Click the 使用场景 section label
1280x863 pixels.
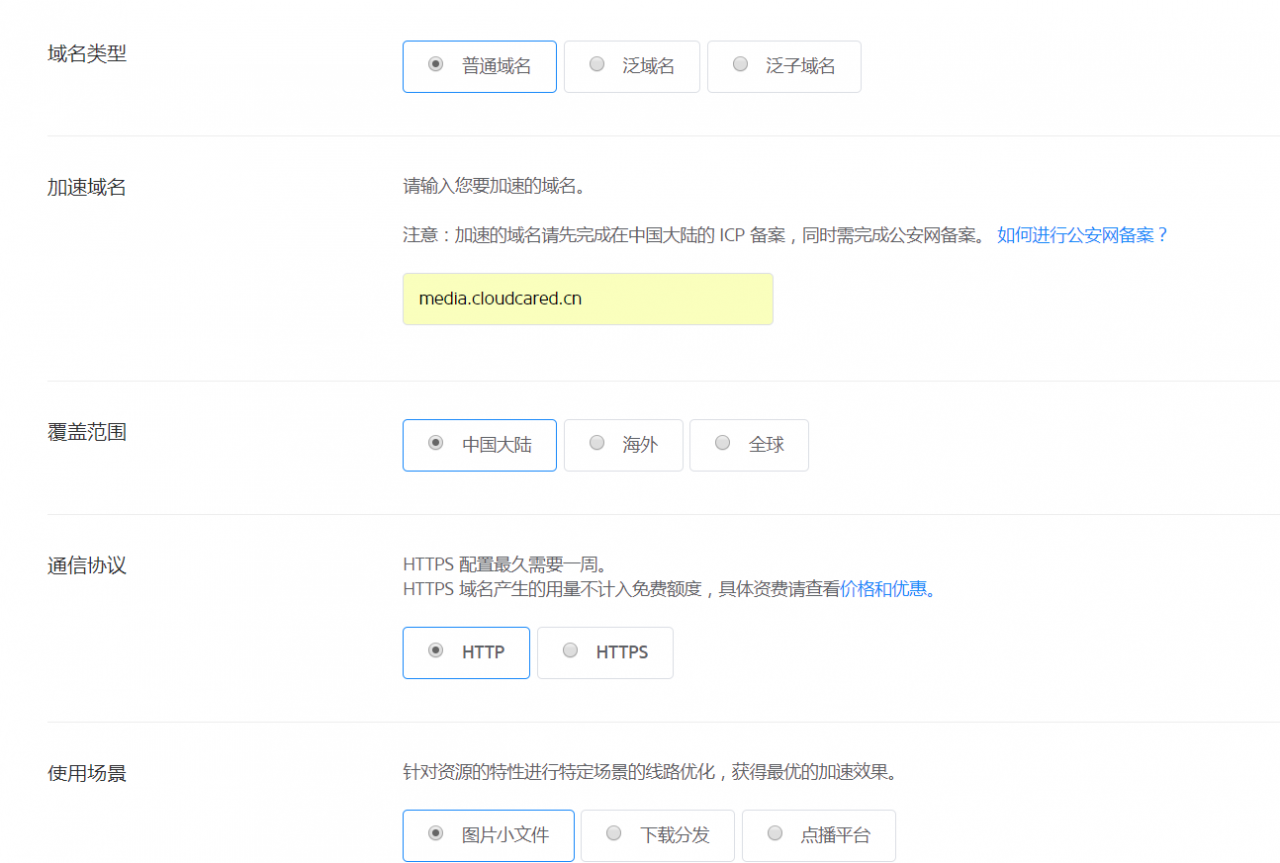[x=87, y=771]
